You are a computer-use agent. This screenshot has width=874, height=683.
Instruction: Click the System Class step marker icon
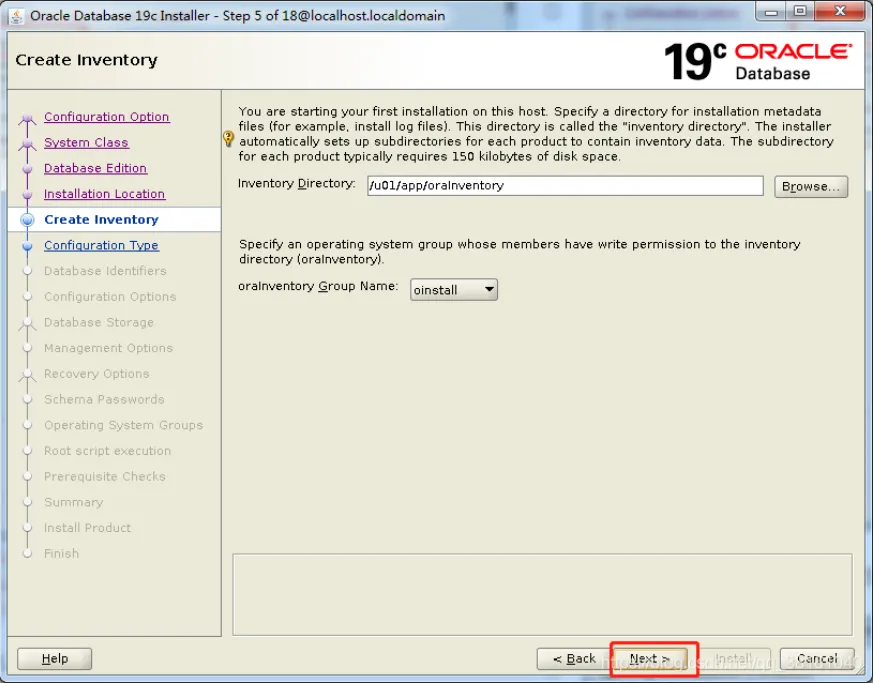coord(27,144)
